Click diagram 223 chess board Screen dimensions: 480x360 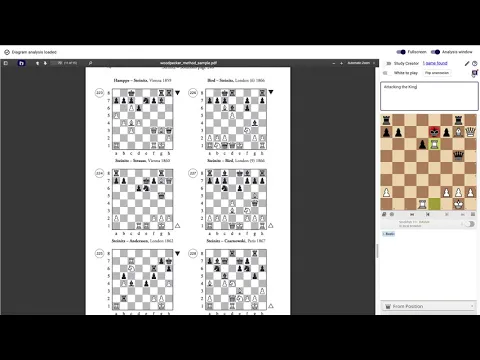click(143, 119)
